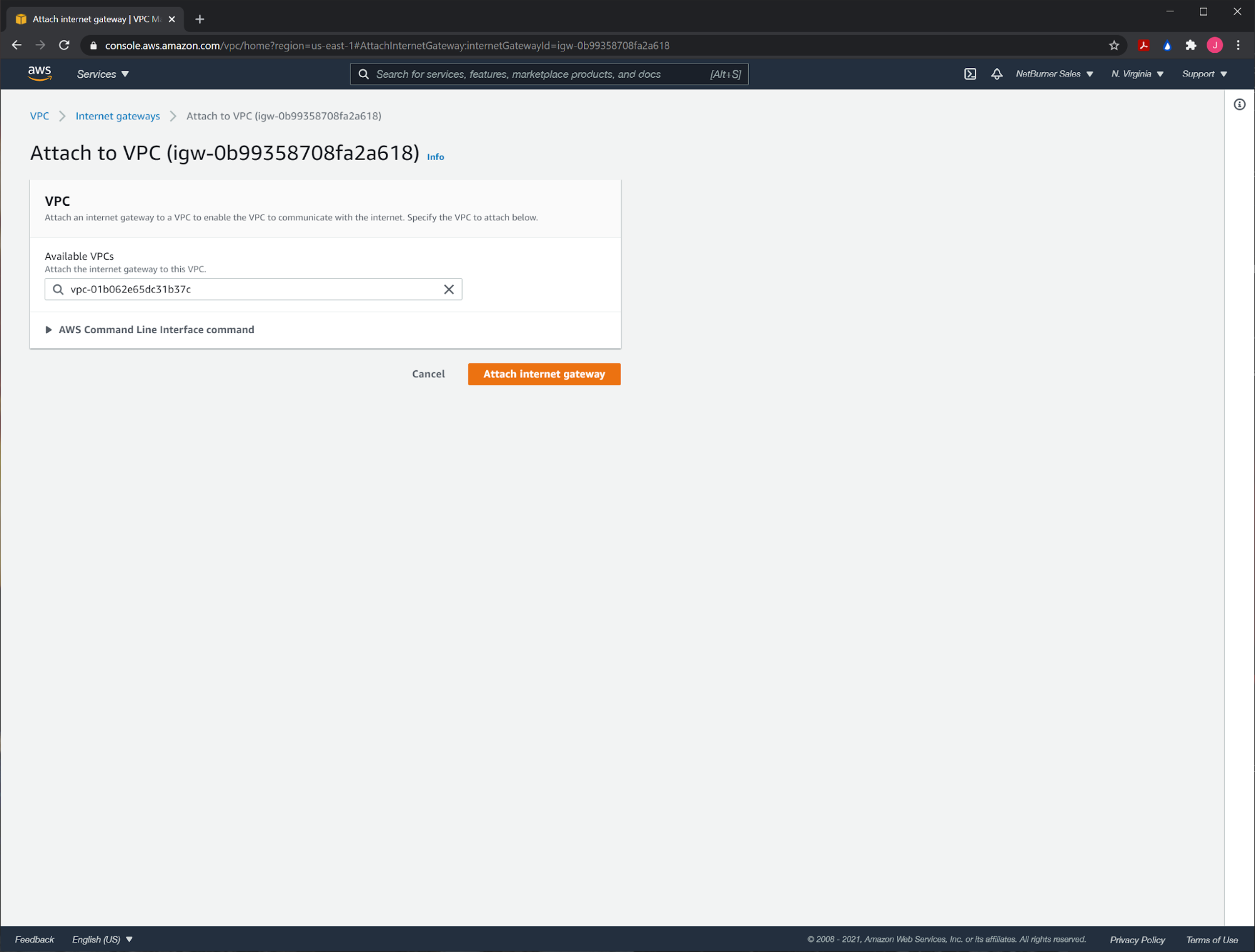
Task: Open N. Virginia region dropdown
Action: [1137, 74]
